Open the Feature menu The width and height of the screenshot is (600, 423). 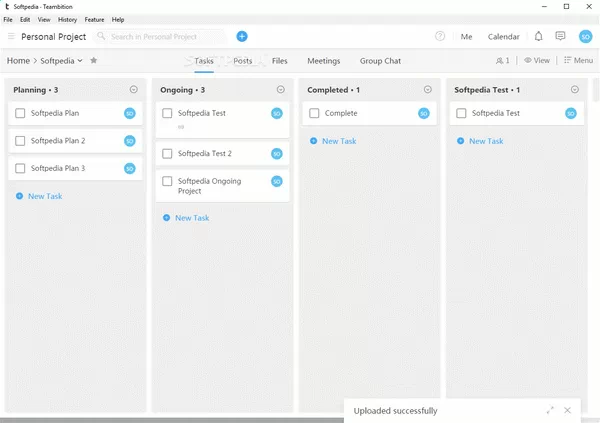[x=94, y=19]
